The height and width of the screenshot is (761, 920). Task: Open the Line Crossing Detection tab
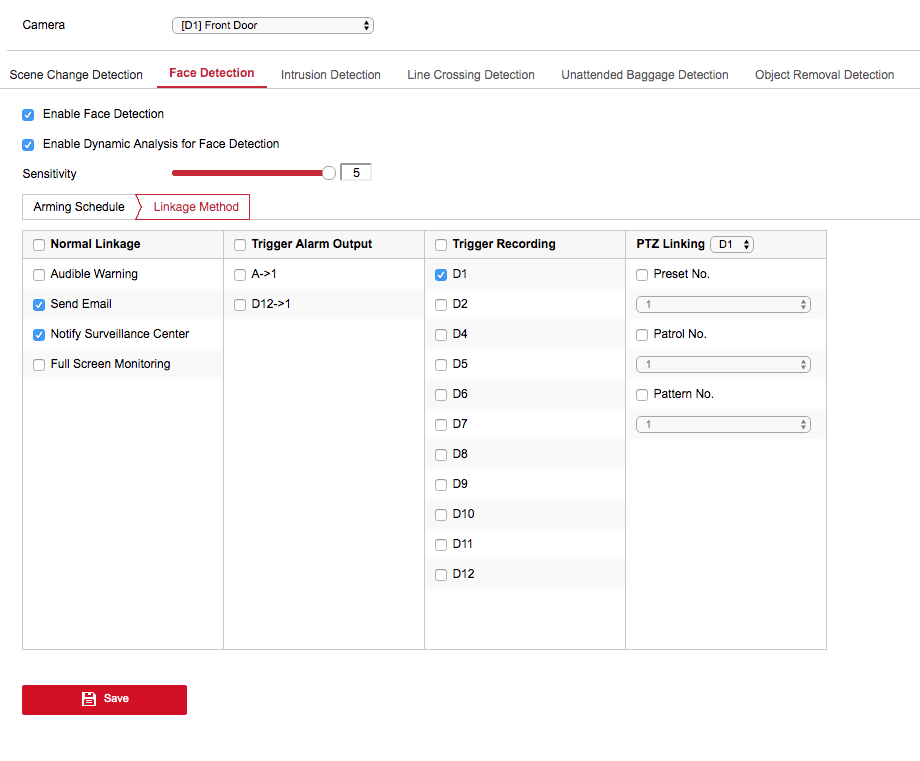click(470, 75)
